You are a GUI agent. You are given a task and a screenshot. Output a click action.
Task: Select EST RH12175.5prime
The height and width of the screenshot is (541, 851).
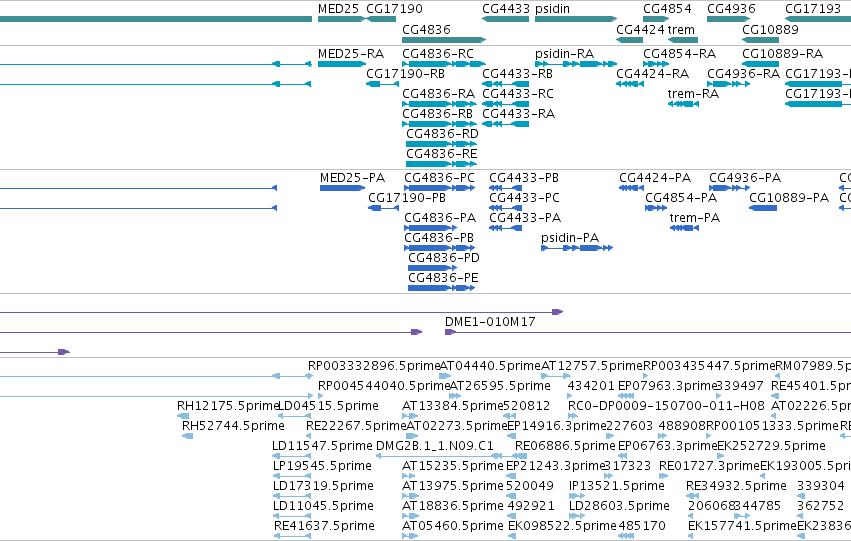click(x=227, y=406)
